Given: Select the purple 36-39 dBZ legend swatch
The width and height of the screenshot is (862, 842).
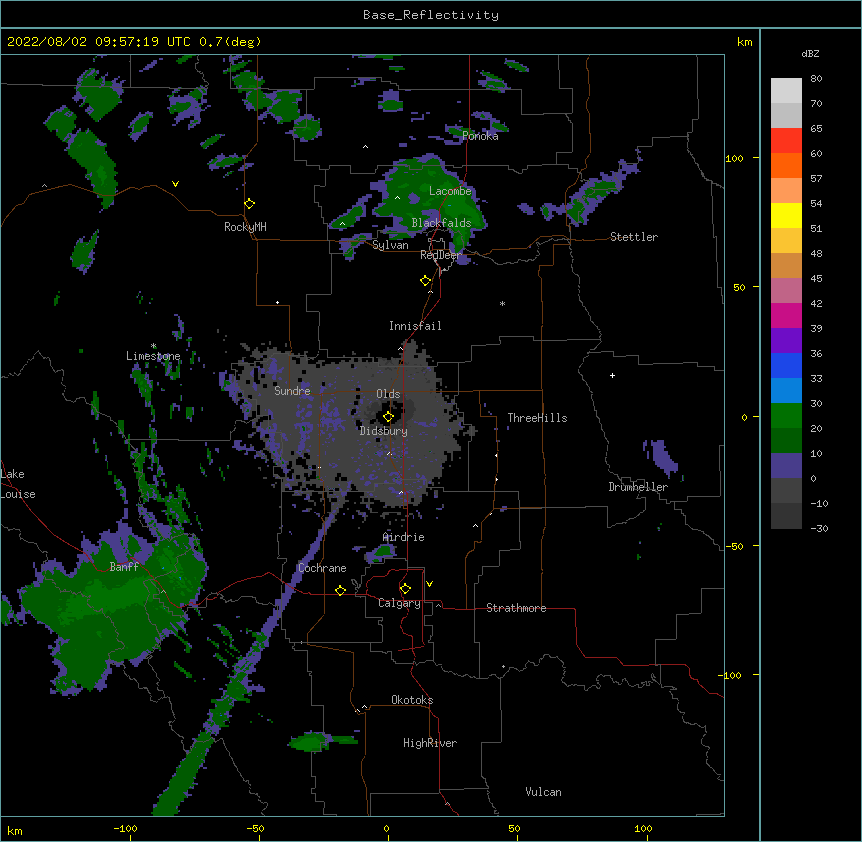Looking at the screenshot, I should pos(786,341).
